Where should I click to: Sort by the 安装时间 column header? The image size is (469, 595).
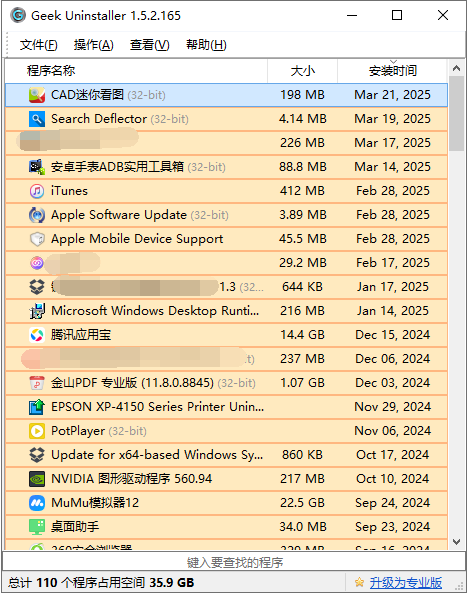pyautogui.click(x=392, y=71)
